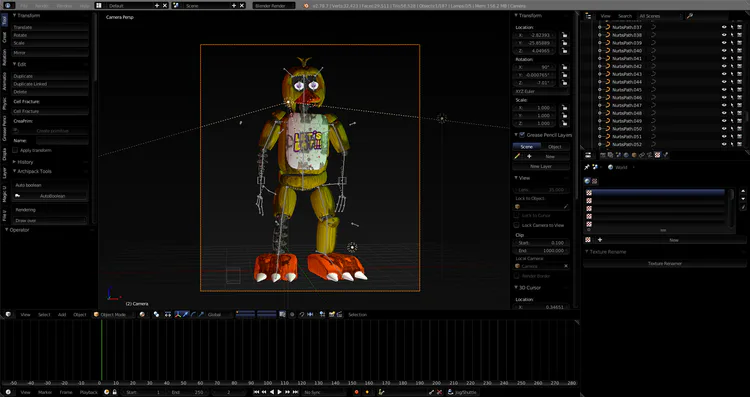This screenshot has width=750, height=397.
Task: Click the red auto-keyframe record icon
Action: [356, 392]
